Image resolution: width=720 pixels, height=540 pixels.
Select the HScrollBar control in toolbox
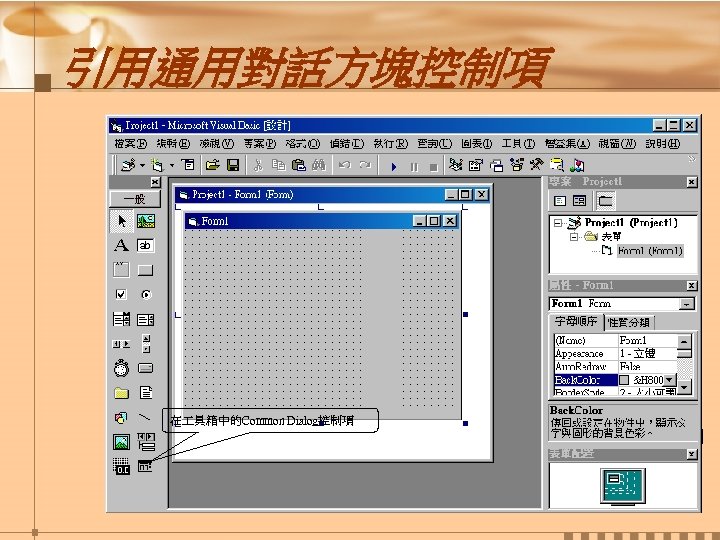tap(121, 343)
